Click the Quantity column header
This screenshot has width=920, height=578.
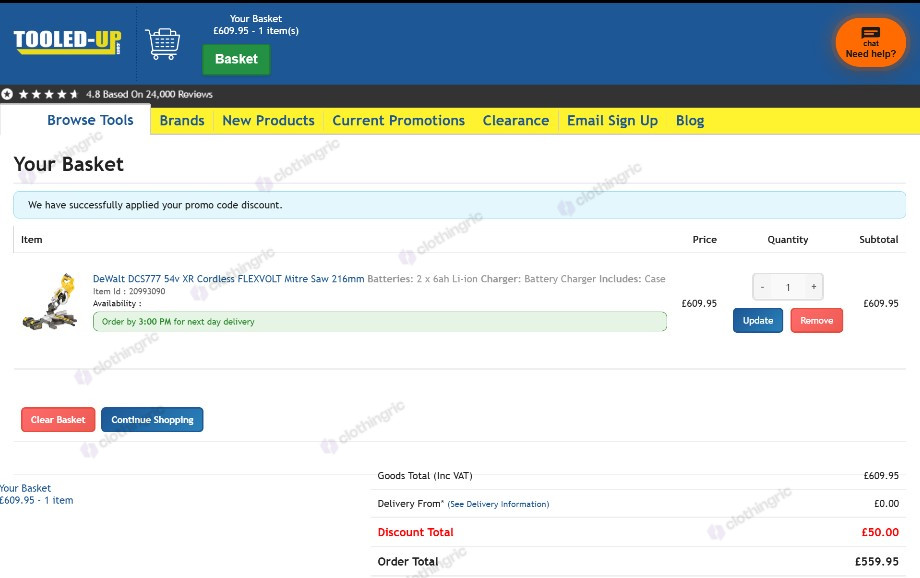(787, 239)
